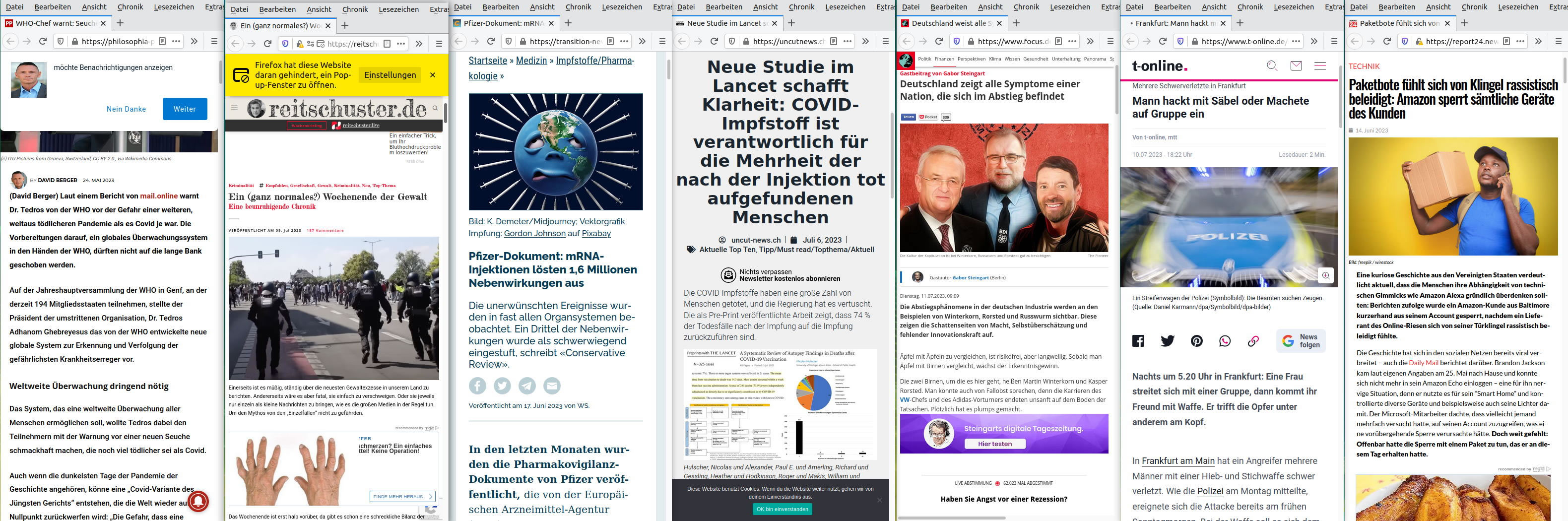Click FINDE MEHR HERAUS ad button

point(402,496)
